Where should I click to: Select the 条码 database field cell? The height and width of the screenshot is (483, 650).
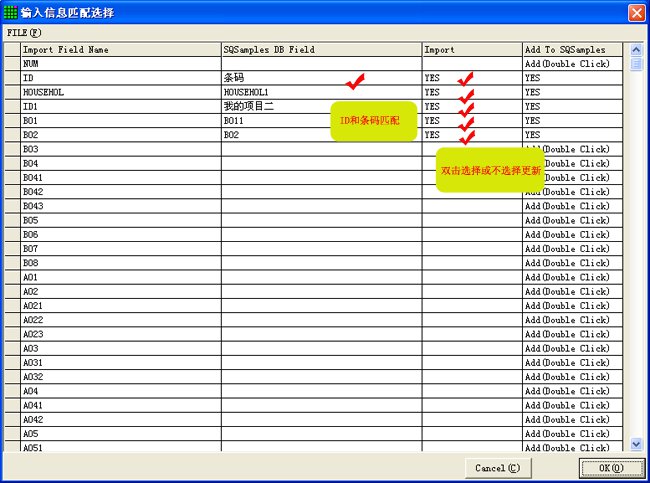pyautogui.click(x=320, y=77)
